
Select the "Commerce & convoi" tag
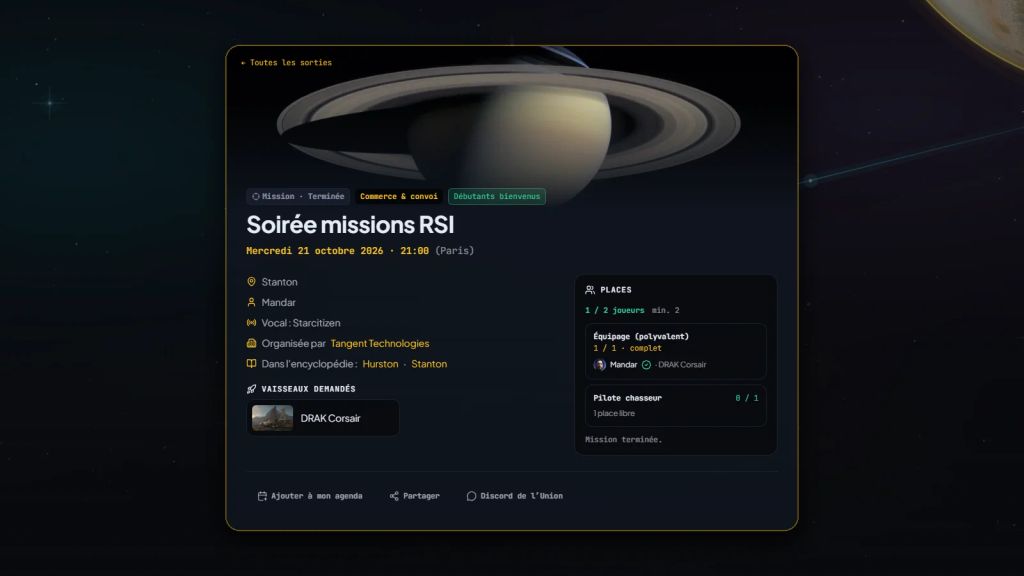coord(399,197)
